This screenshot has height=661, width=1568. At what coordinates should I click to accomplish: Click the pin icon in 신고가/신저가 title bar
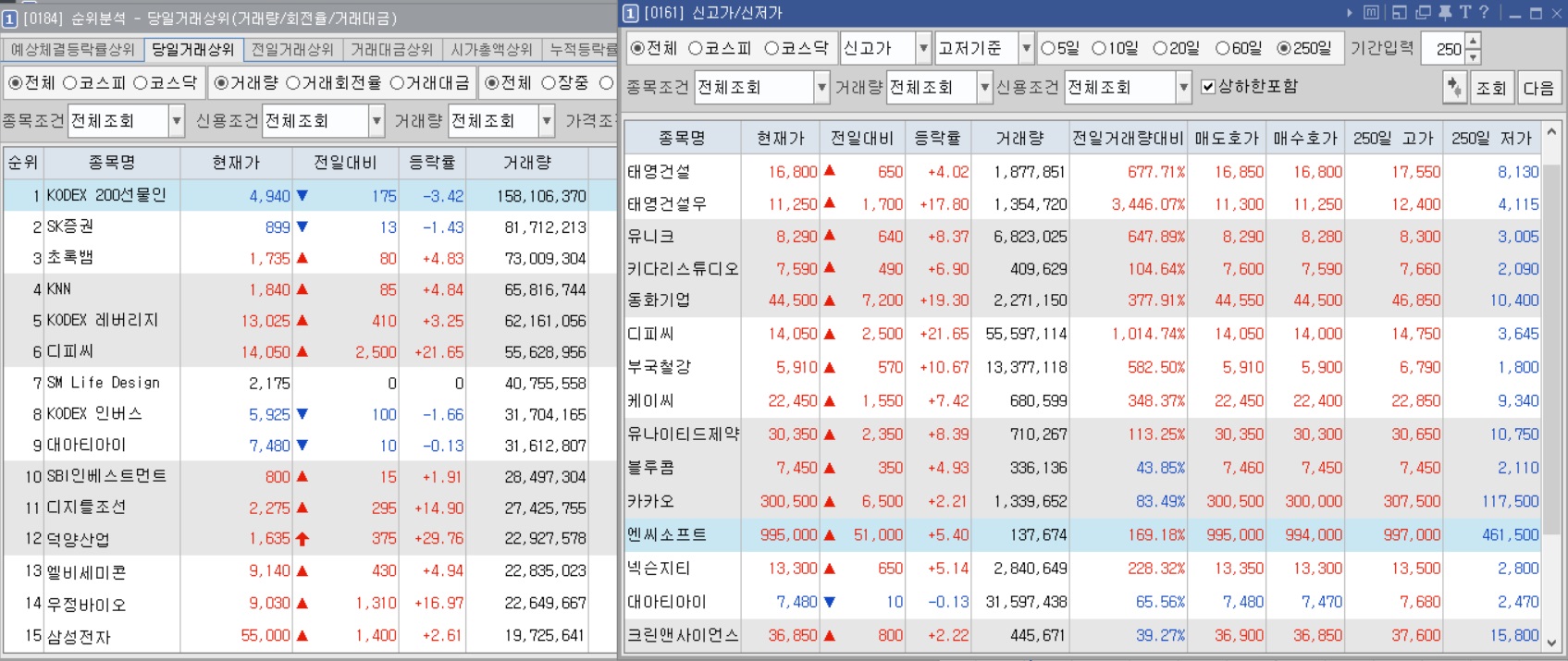coord(1445,13)
